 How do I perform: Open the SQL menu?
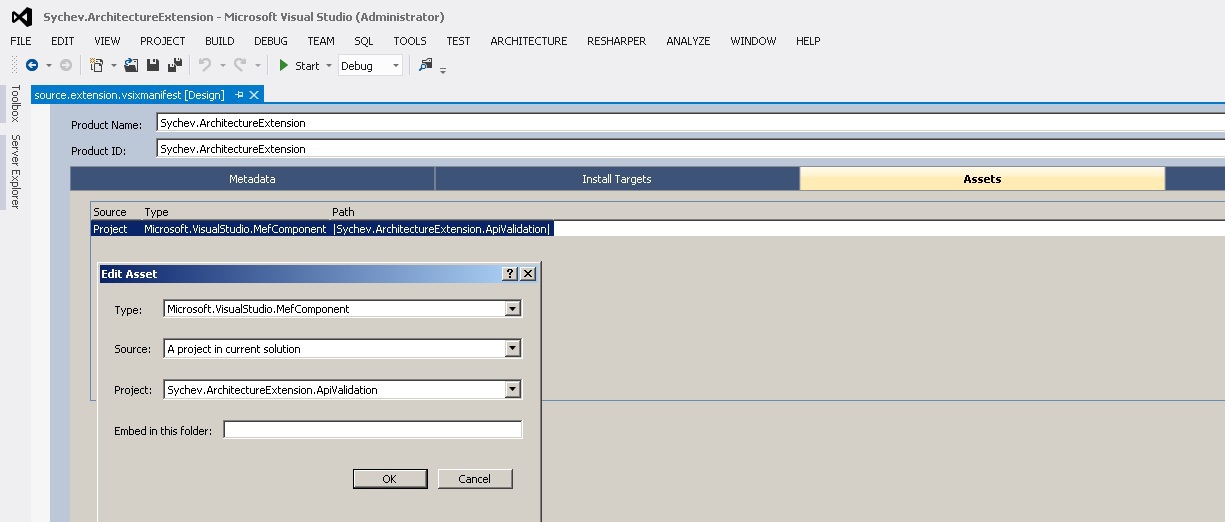click(364, 41)
